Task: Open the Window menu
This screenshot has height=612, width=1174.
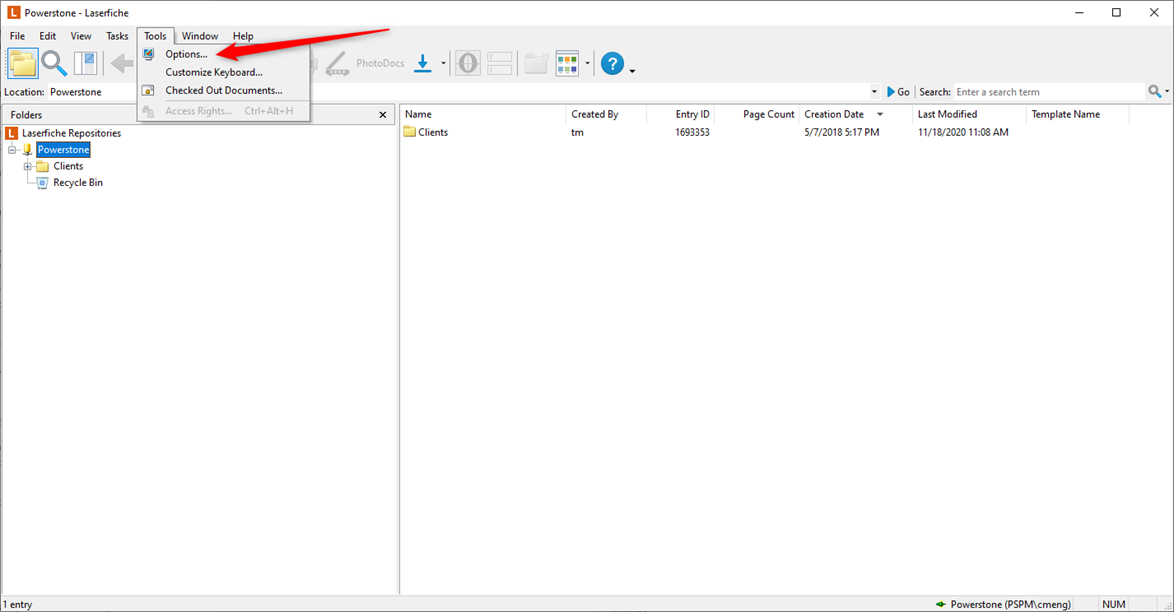Action: (x=200, y=36)
